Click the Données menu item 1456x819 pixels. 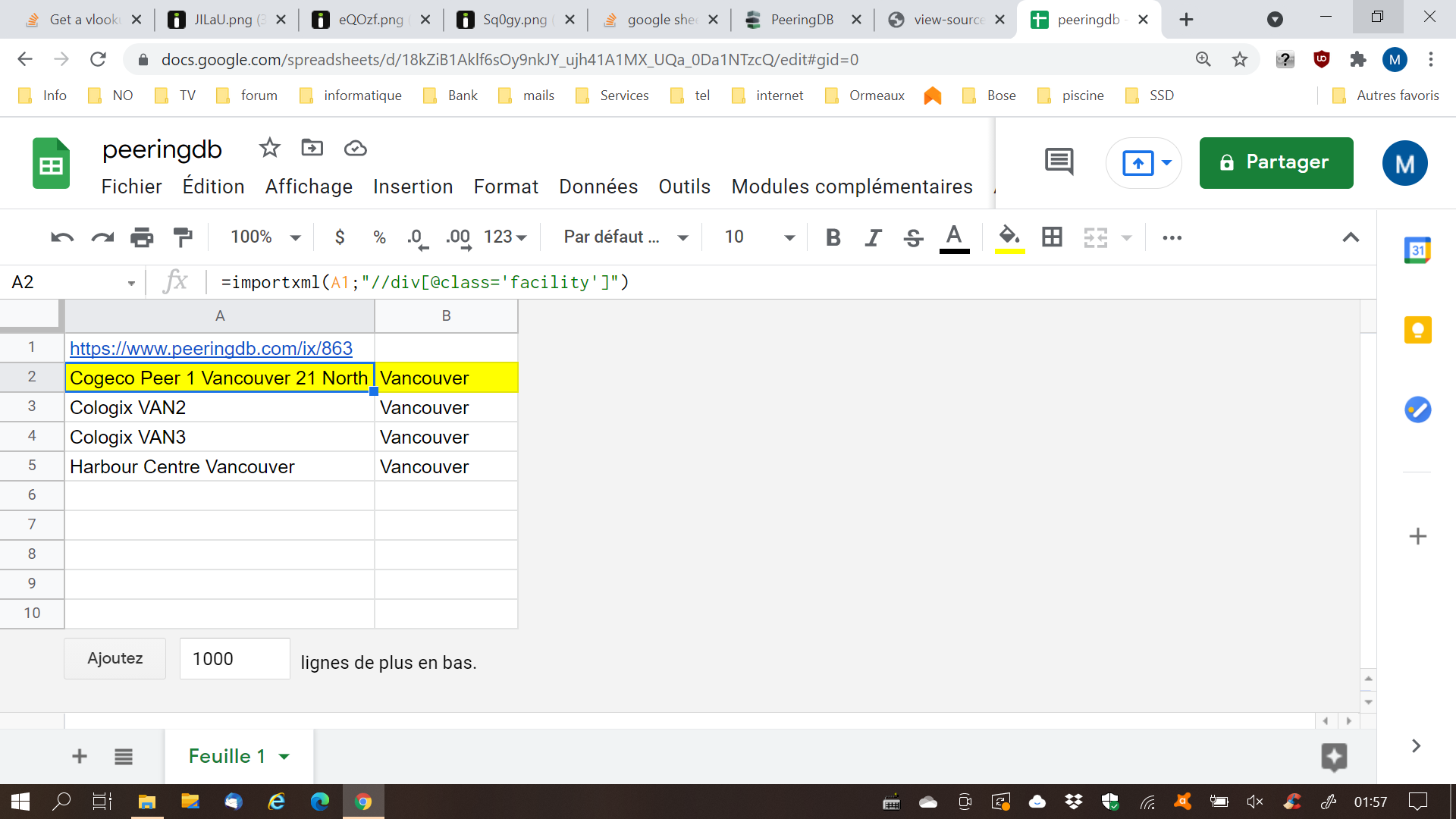[598, 187]
